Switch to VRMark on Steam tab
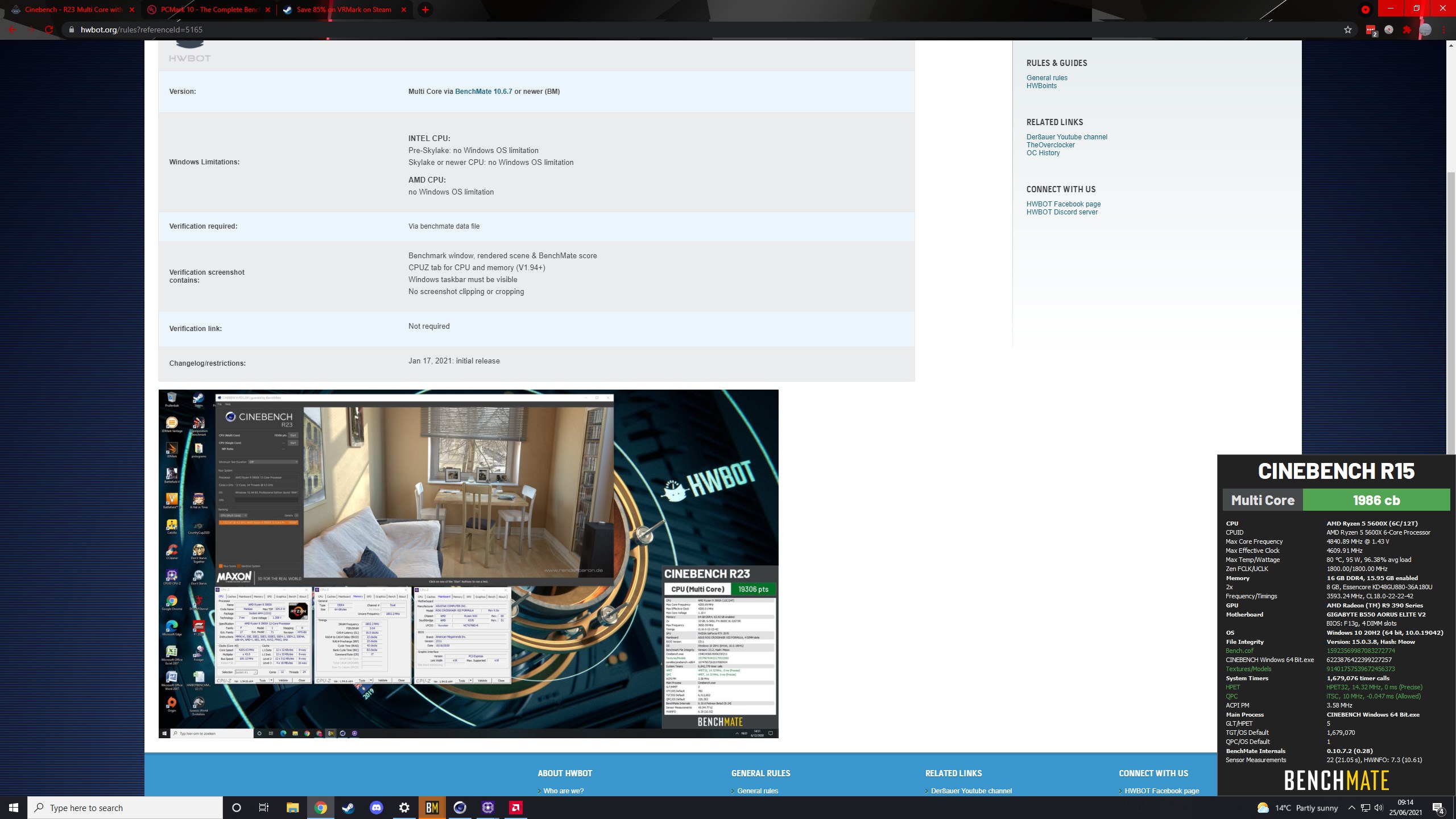1456x819 pixels. (345, 10)
